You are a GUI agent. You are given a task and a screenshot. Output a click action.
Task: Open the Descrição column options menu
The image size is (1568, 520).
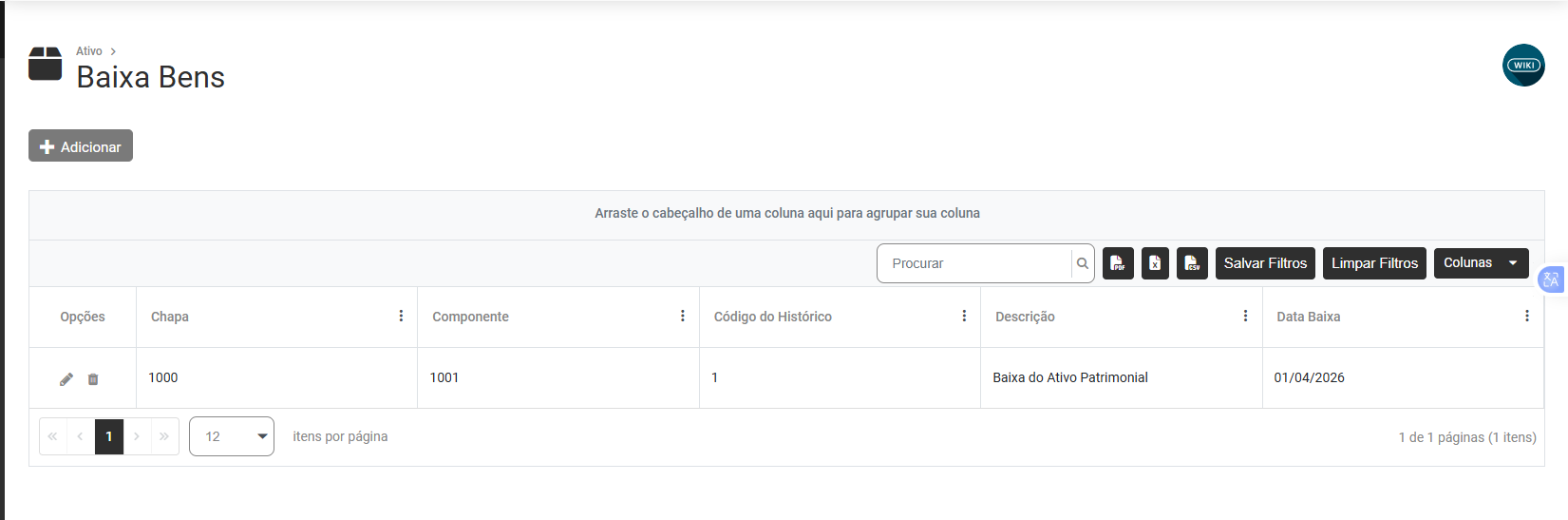[1245, 317]
